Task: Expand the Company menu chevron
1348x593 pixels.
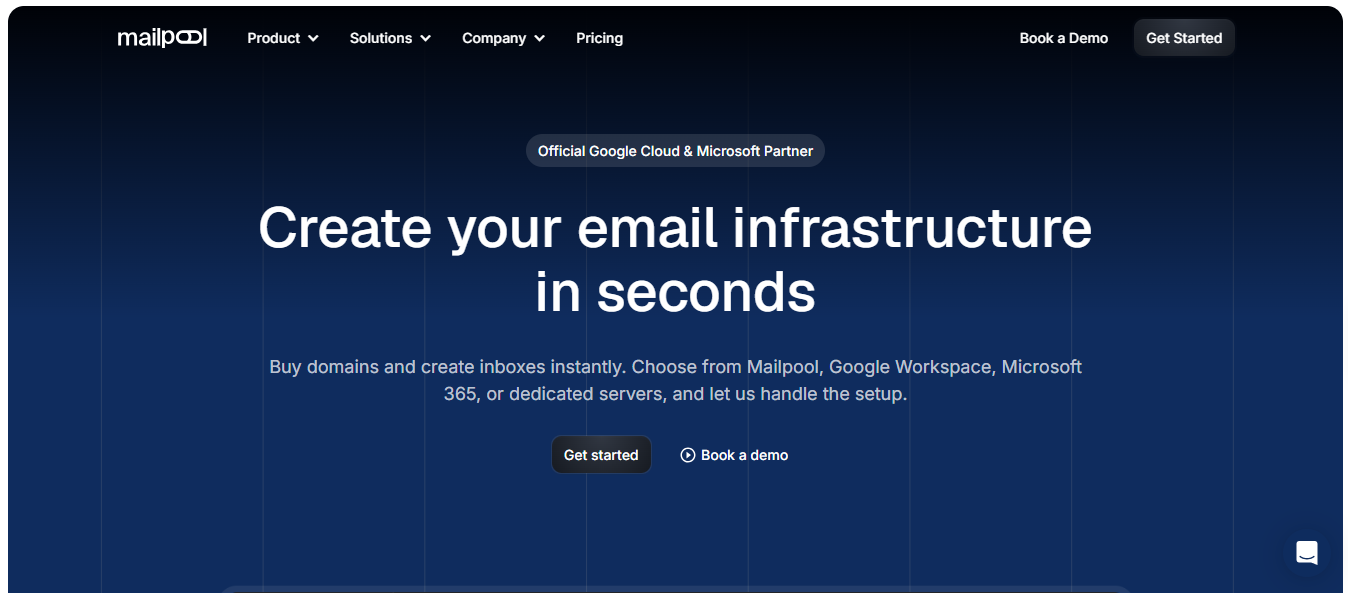Action: tap(539, 38)
